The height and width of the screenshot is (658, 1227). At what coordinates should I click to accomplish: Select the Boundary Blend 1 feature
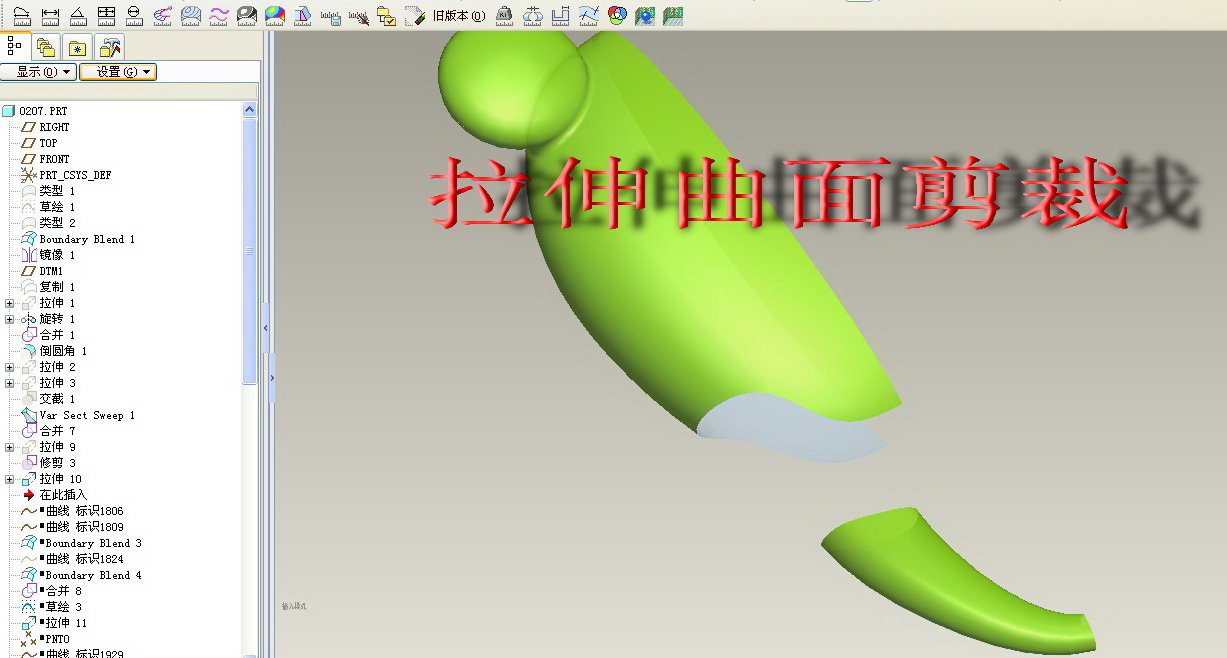(x=86, y=239)
